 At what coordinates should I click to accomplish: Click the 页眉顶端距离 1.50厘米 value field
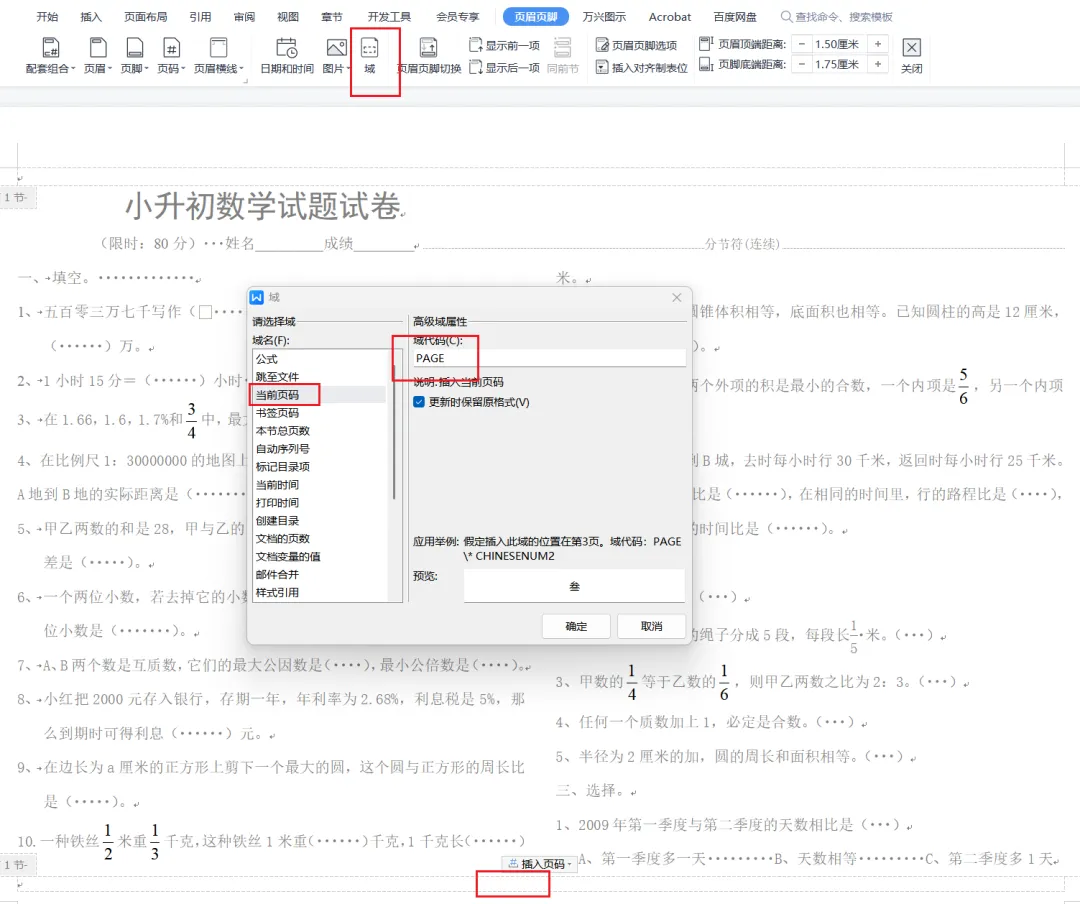(x=840, y=44)
